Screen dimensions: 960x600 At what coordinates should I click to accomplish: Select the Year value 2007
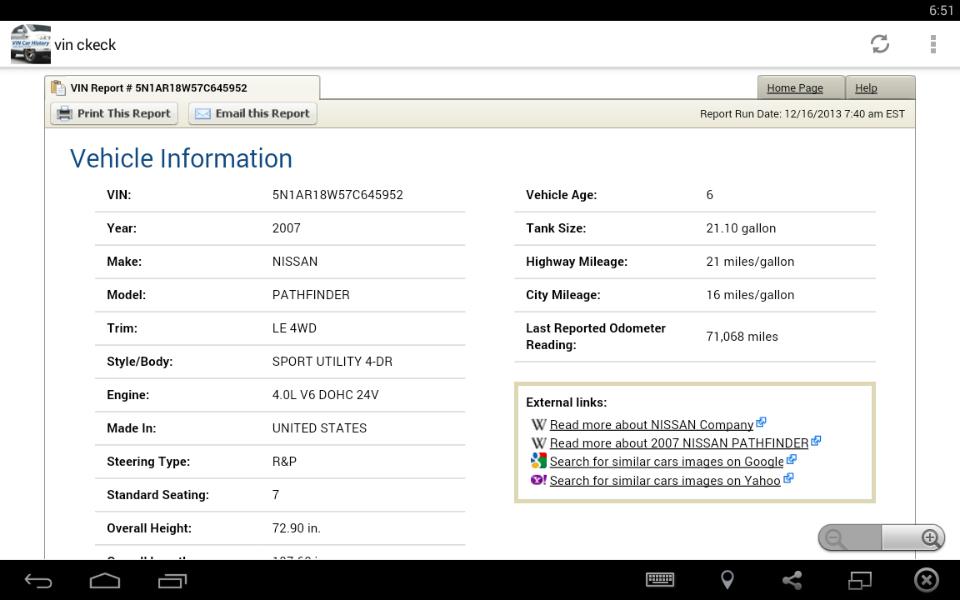pyautogui.click(x=286, y=228)
